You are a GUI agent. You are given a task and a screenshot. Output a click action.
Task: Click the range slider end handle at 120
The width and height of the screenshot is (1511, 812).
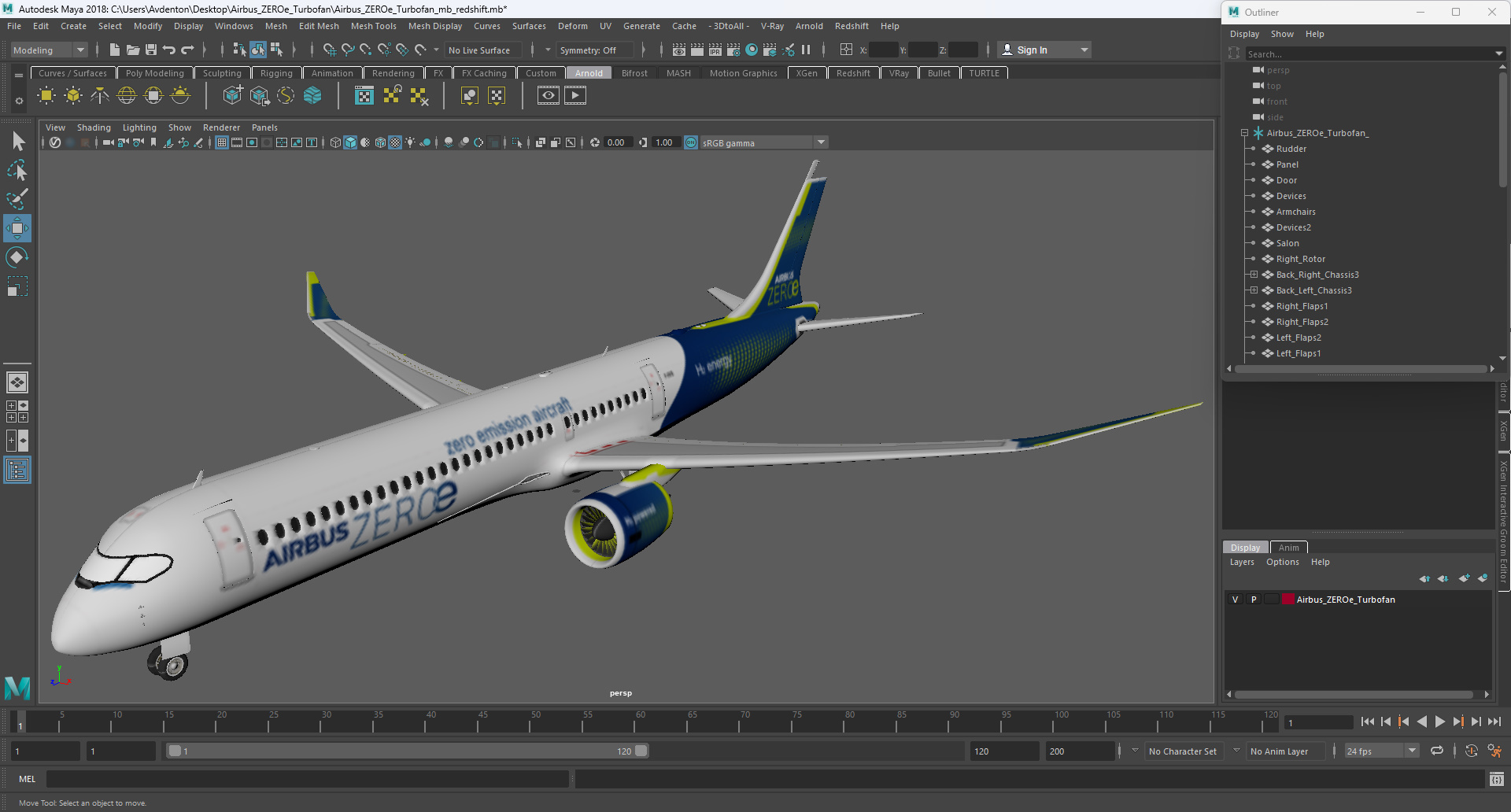pos(641,751)
